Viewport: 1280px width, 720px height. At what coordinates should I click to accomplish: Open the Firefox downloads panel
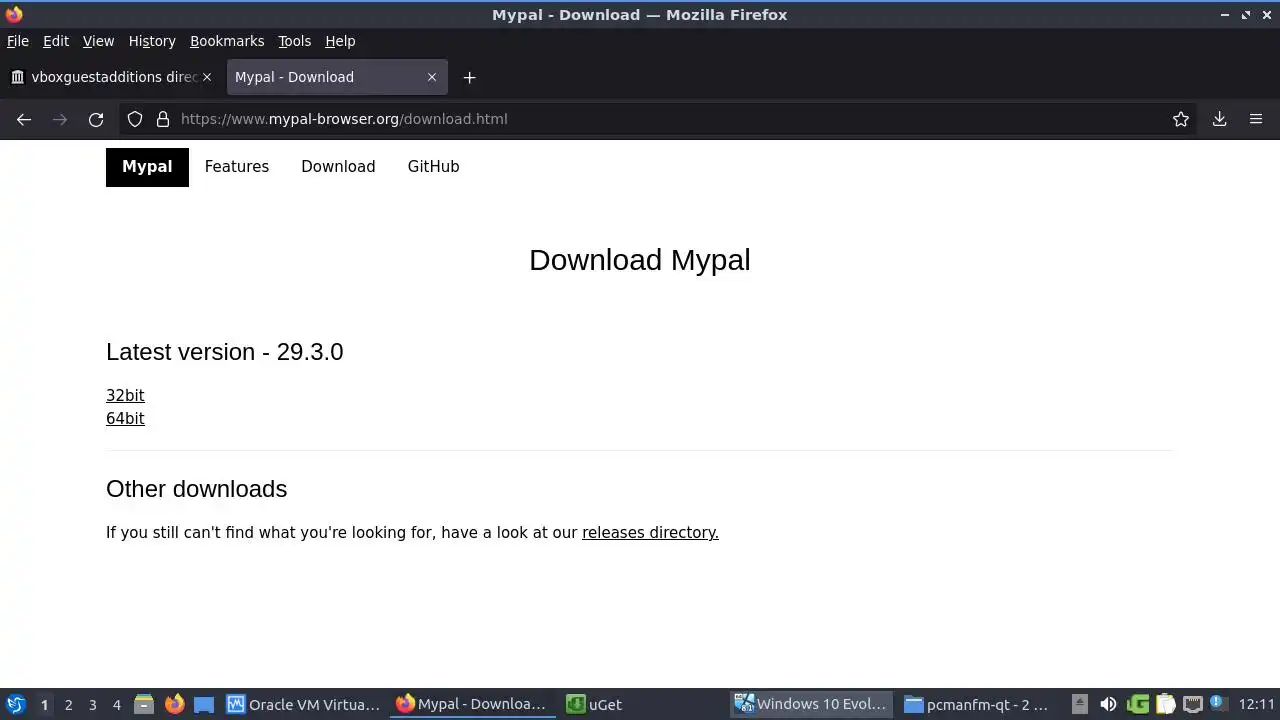click(1220, 119)
